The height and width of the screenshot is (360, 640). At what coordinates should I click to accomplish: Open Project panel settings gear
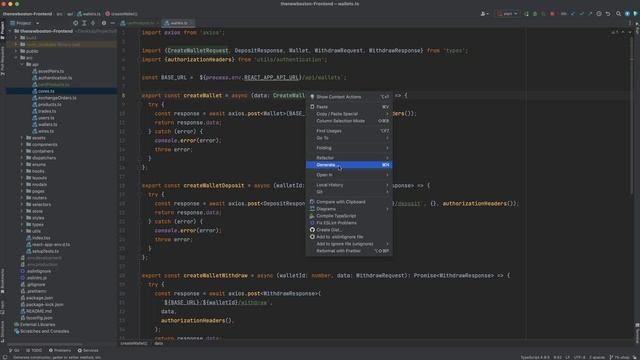[x=104, y=23]
